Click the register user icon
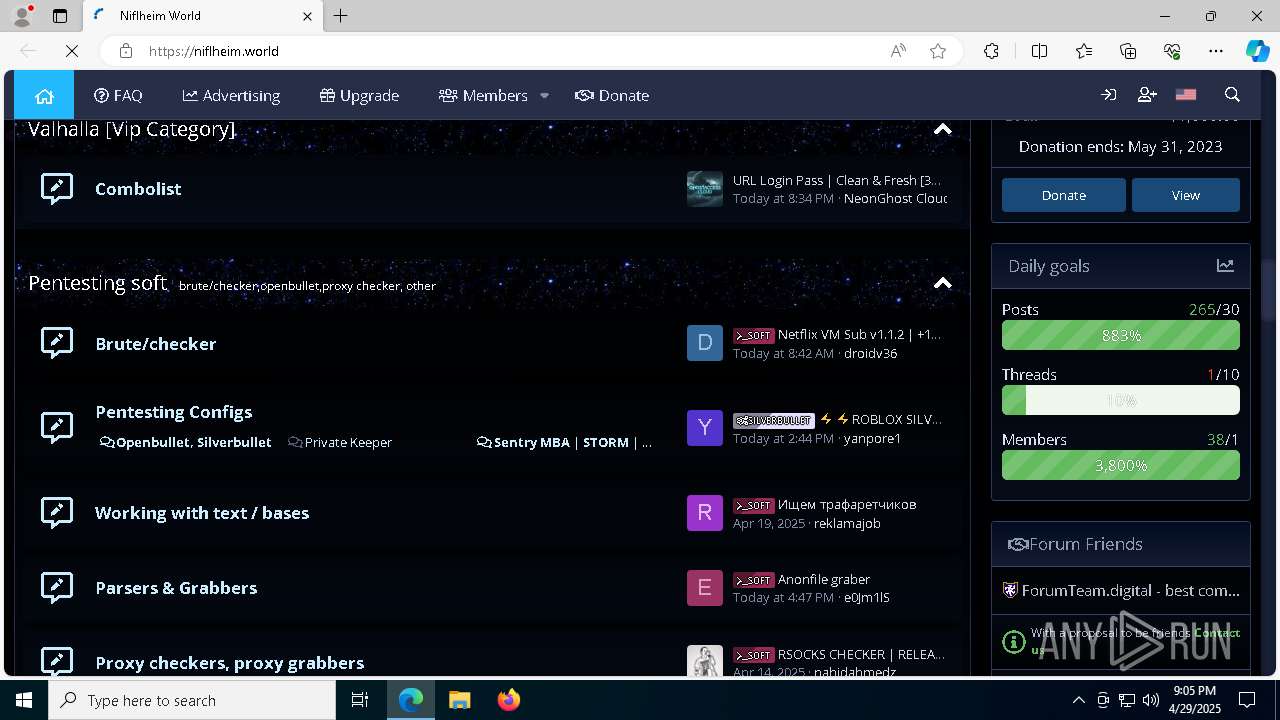The height and width of the screenshot is (720, 1280). click(1147, 95)
